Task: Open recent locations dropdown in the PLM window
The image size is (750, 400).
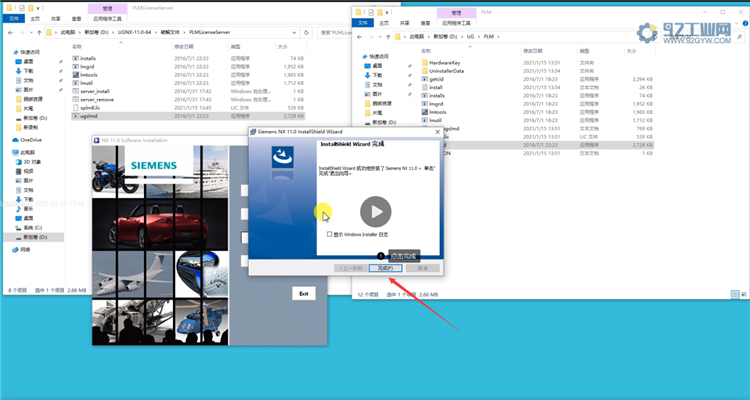Action: click(380, 37)
